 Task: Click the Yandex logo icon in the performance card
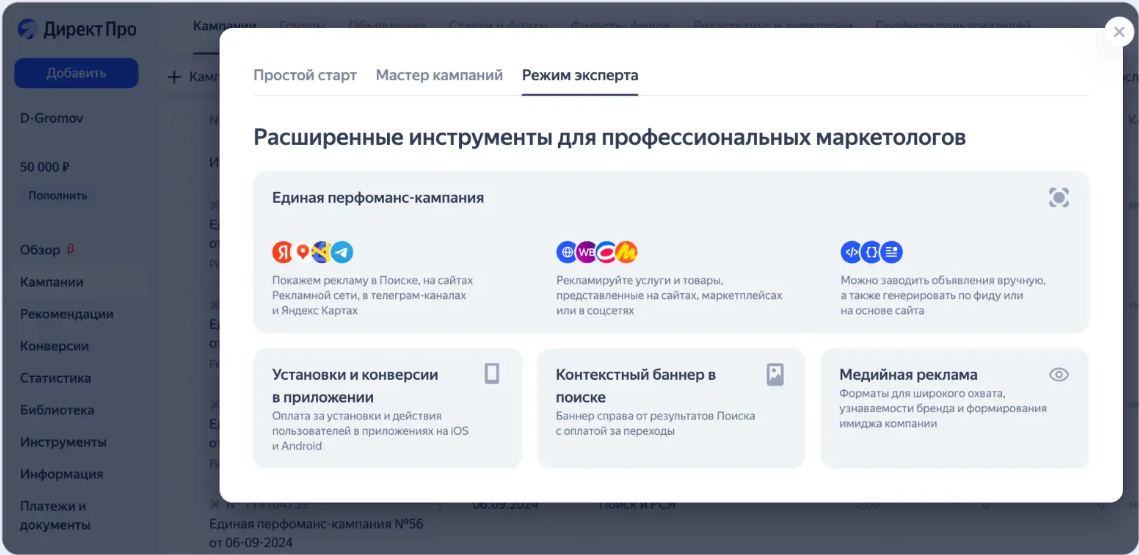tap(283, 252)
